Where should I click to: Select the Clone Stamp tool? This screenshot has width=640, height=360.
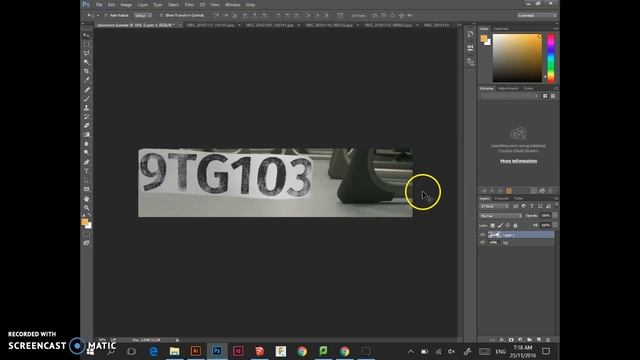[87, 108]
